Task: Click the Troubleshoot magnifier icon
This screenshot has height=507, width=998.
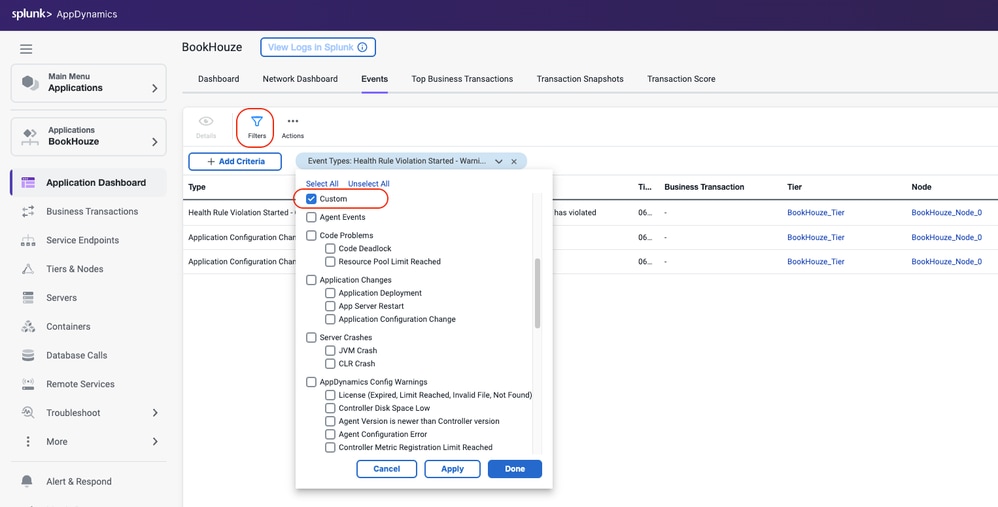Action: coord(28,412)
